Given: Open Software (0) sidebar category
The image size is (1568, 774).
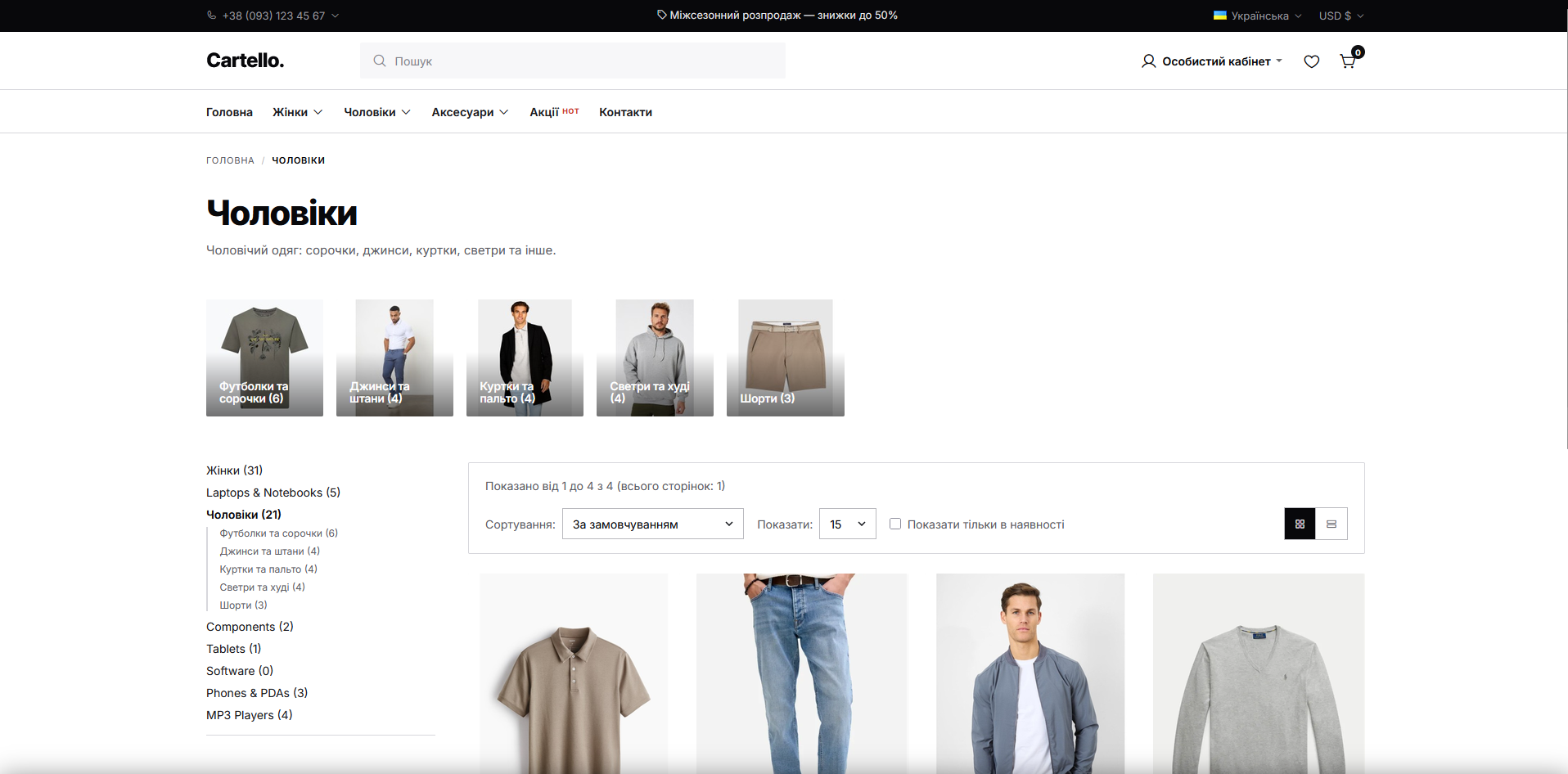Looking at the screenshot, I should (240, 671).
